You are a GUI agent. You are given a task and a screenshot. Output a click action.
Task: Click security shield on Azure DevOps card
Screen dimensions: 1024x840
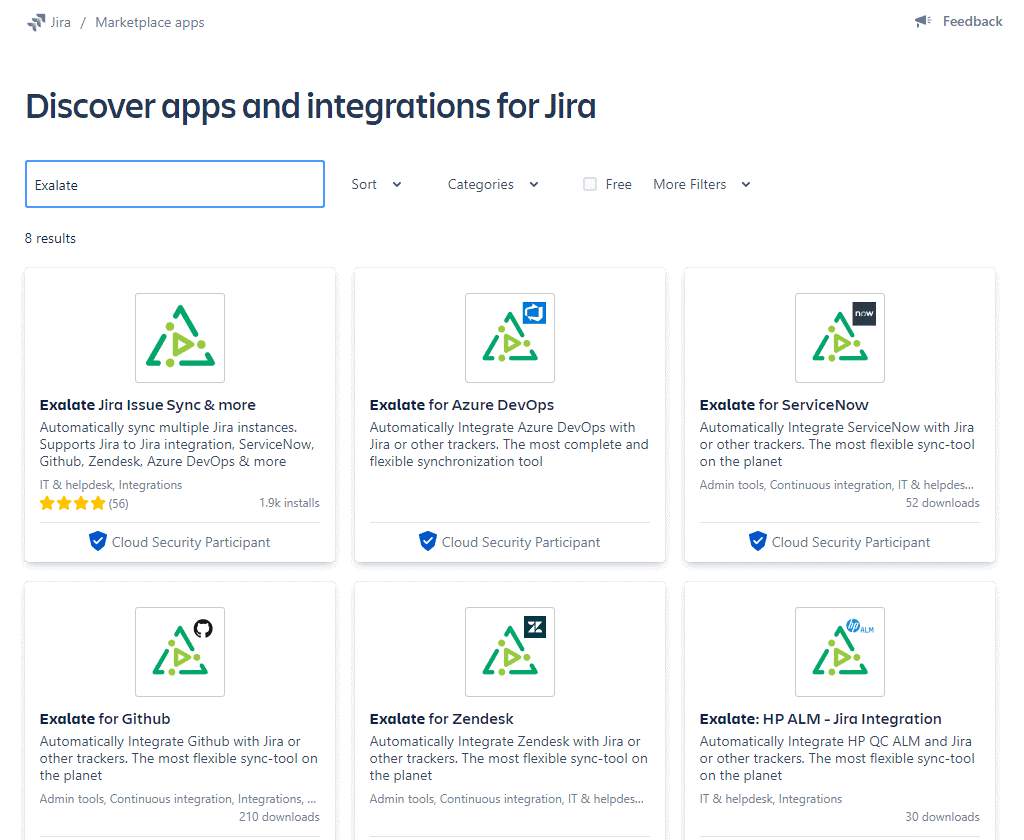pyautogui.click(x=428, y=541)
